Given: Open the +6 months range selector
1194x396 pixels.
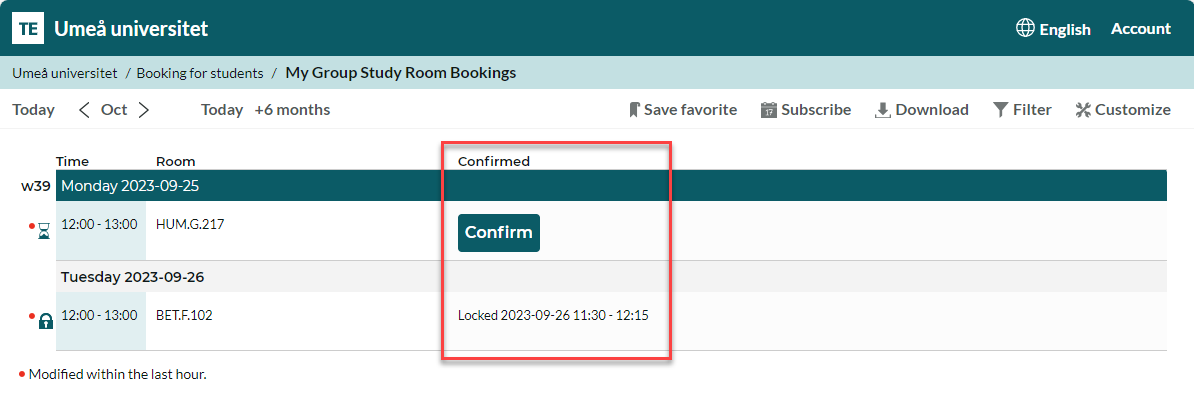Looking at the screenshot, I should [x=292, y=110].
